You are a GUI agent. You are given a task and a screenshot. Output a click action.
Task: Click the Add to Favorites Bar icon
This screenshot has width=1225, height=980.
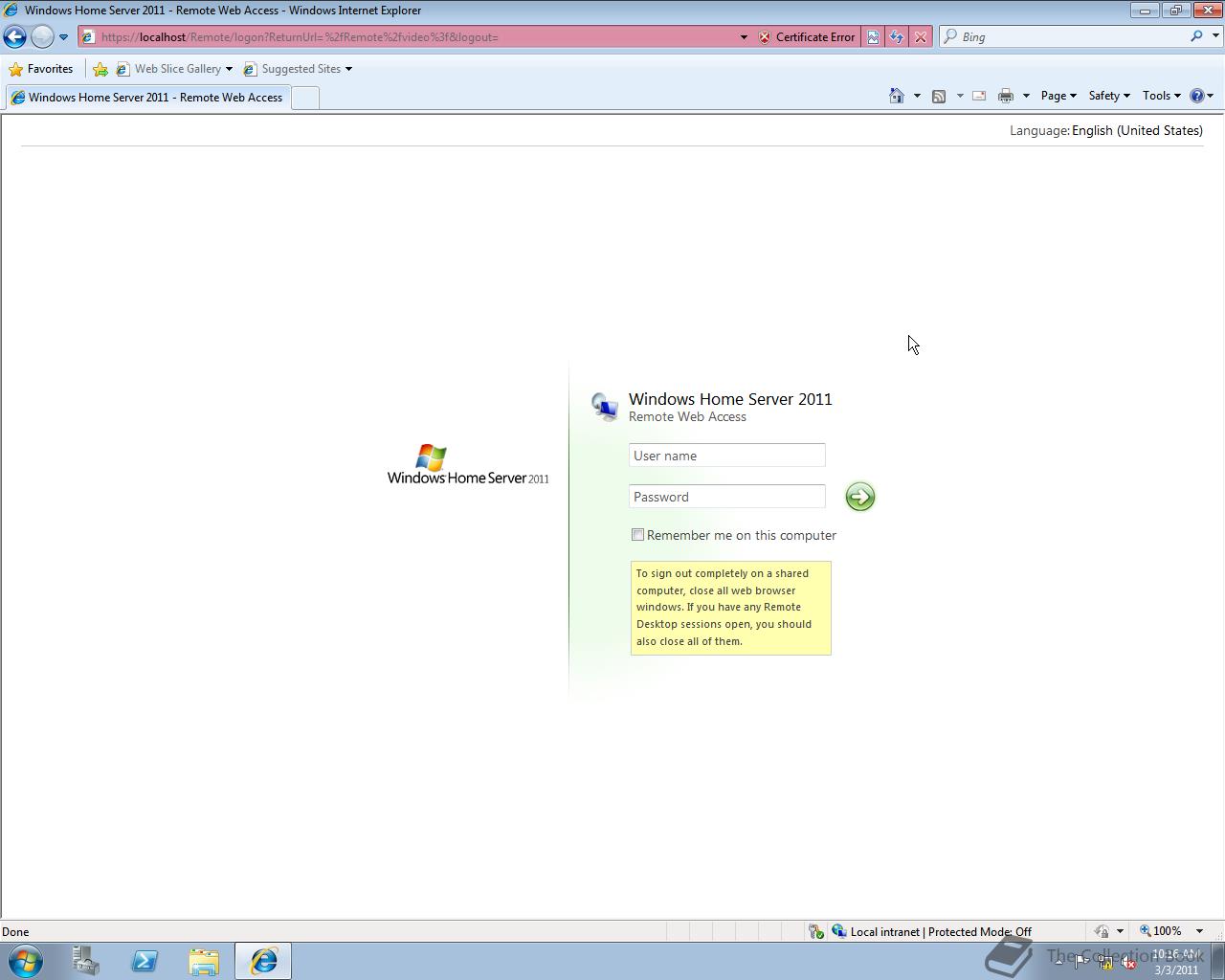pos(100,69)
